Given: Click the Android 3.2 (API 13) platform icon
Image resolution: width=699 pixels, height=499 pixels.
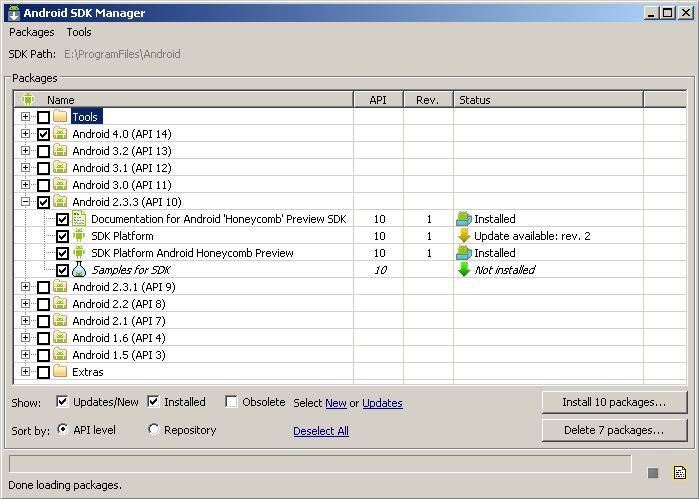Looking at the screenshot, I should pos(60,150).
